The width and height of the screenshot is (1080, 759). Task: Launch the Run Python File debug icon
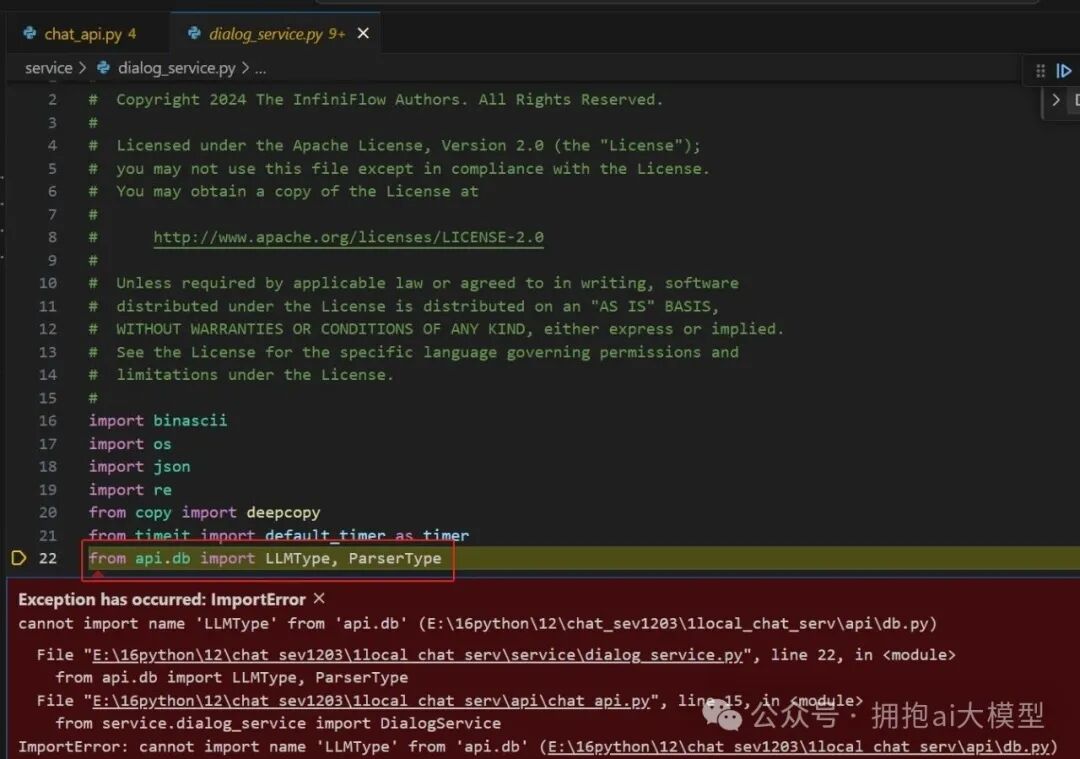tap(1064, 70)
